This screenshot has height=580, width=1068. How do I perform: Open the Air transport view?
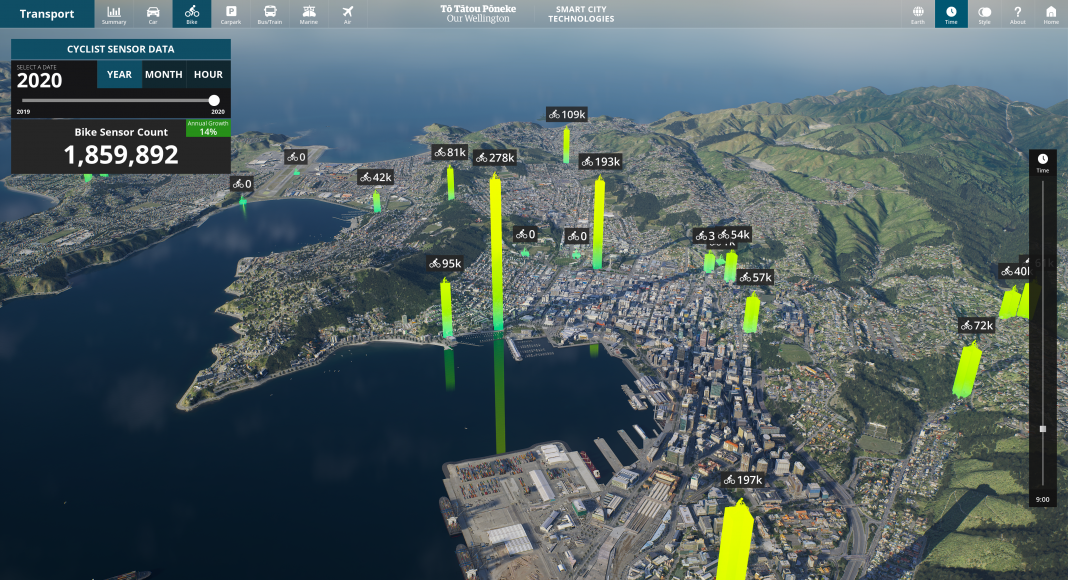347,14
